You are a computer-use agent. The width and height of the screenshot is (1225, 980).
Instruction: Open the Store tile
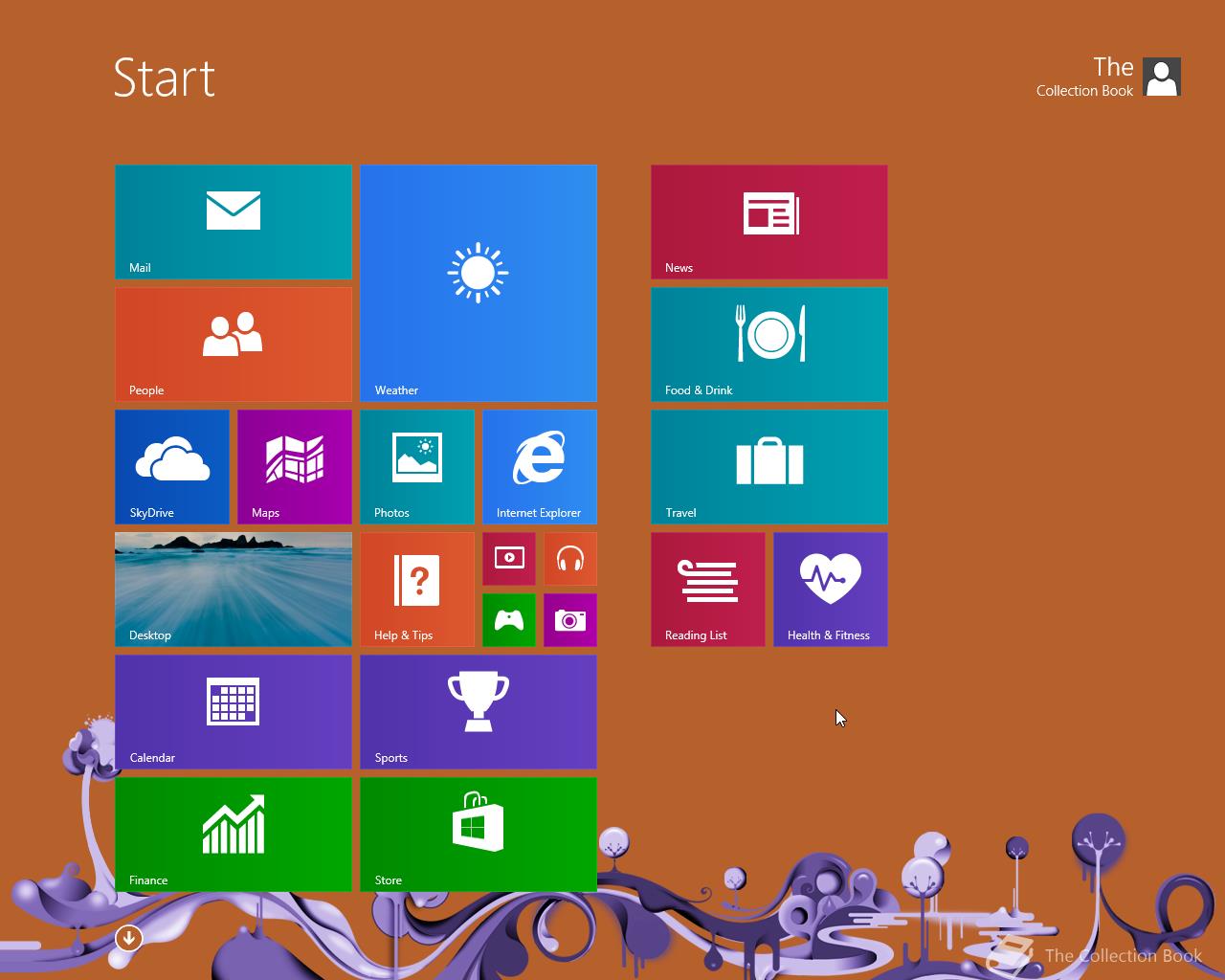[479, 835]
